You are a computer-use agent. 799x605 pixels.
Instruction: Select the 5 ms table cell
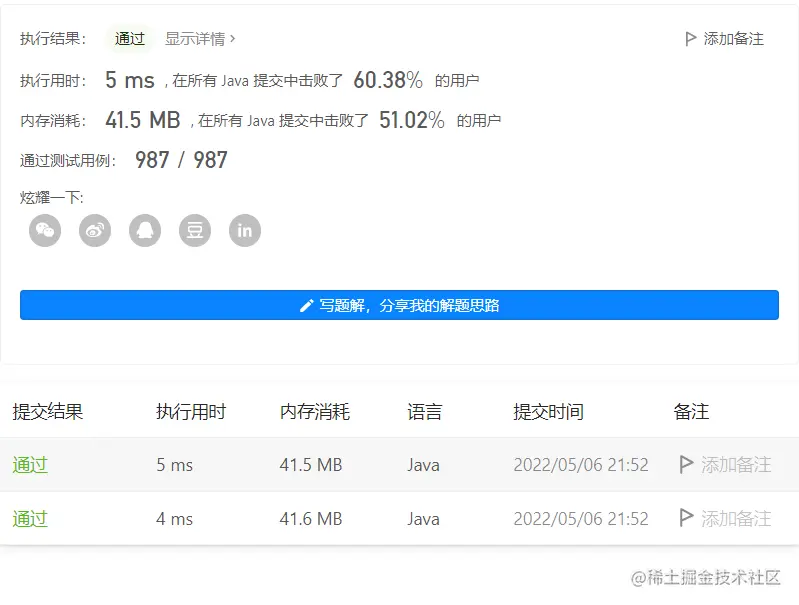tap(174, 465)
